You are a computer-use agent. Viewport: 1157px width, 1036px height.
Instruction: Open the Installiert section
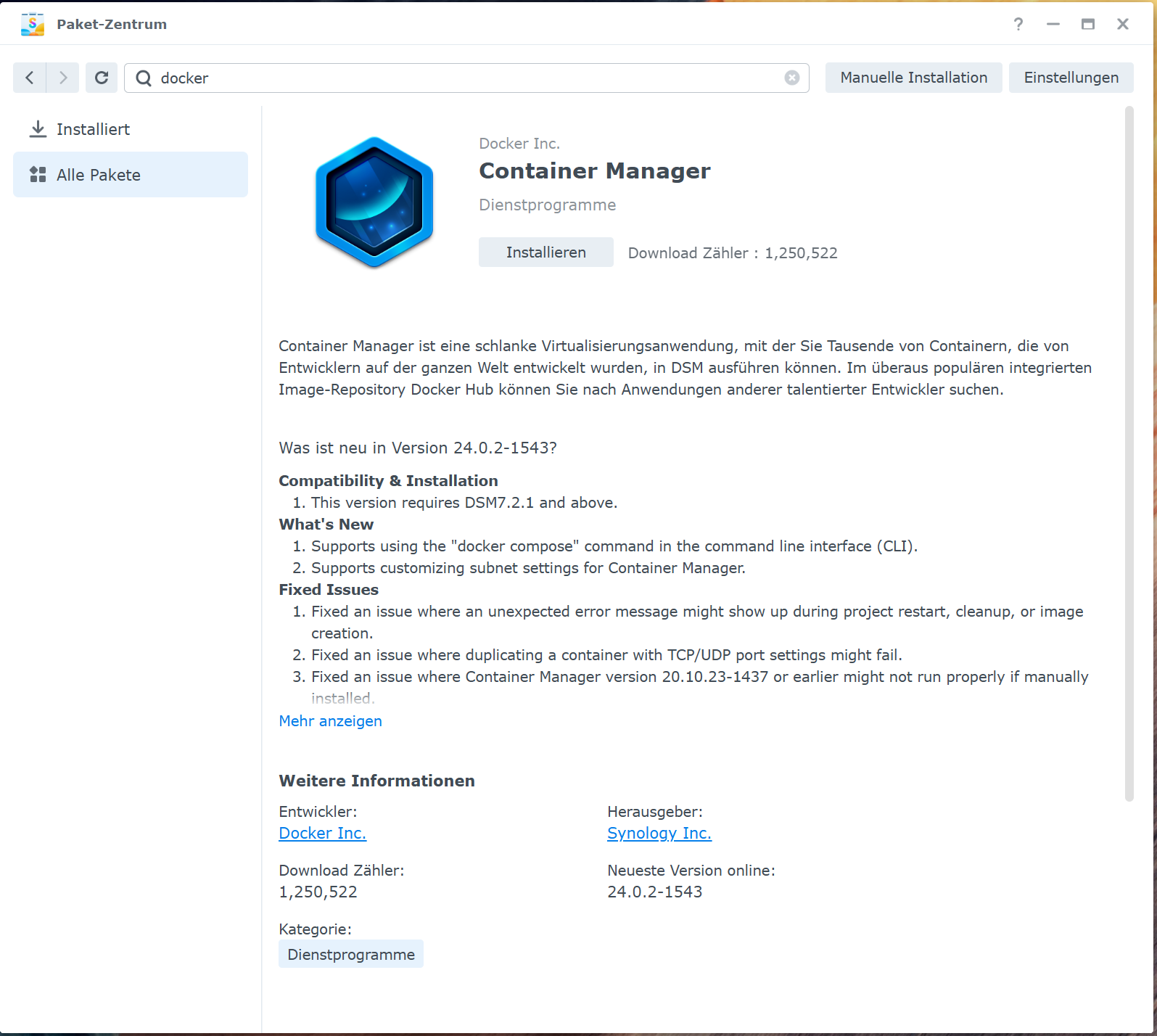(93, 129)
